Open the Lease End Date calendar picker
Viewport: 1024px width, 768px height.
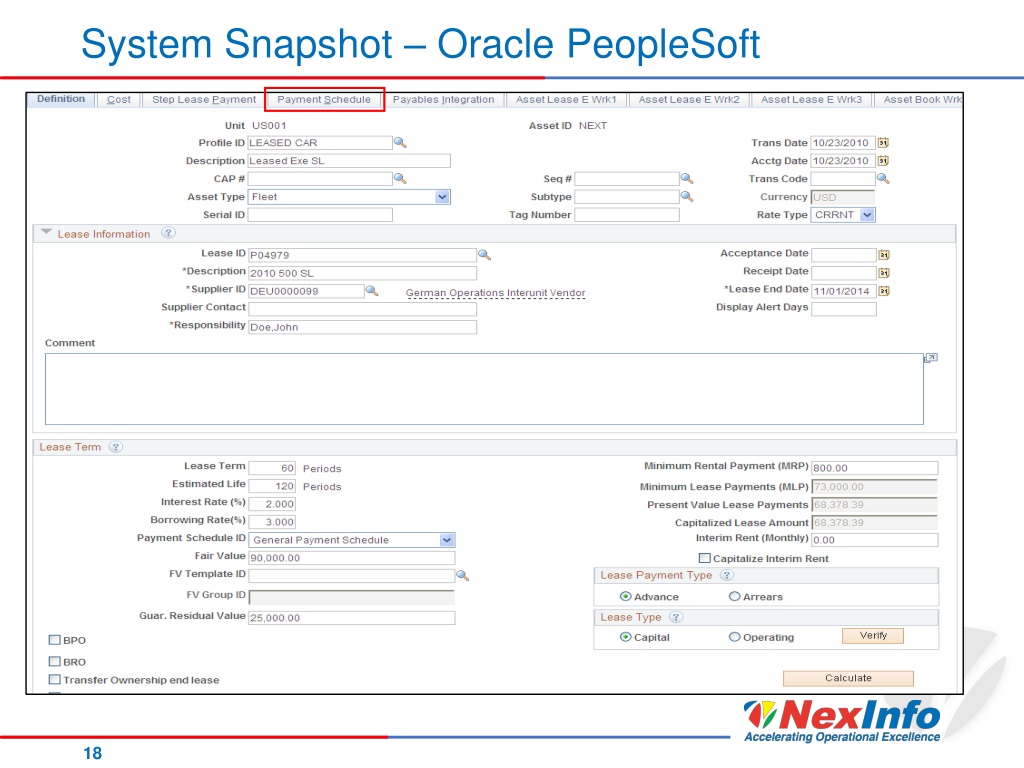884,291
